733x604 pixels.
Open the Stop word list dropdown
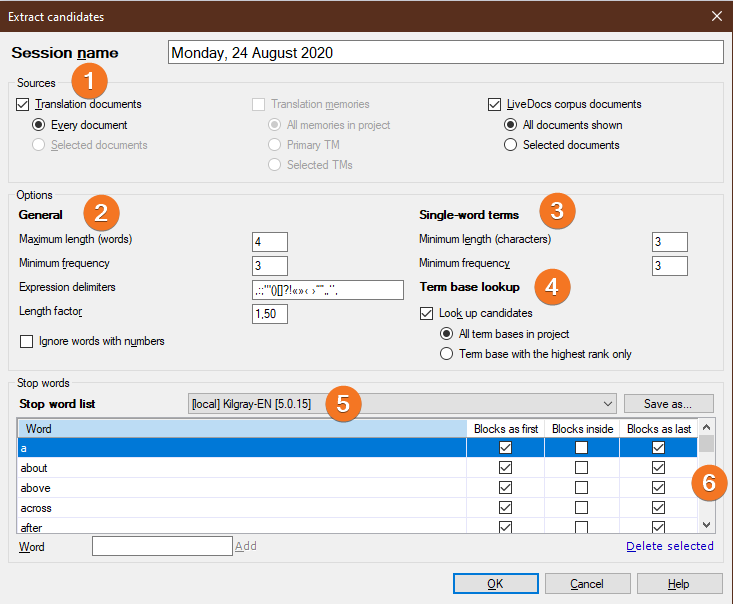[x=609, y=403]
